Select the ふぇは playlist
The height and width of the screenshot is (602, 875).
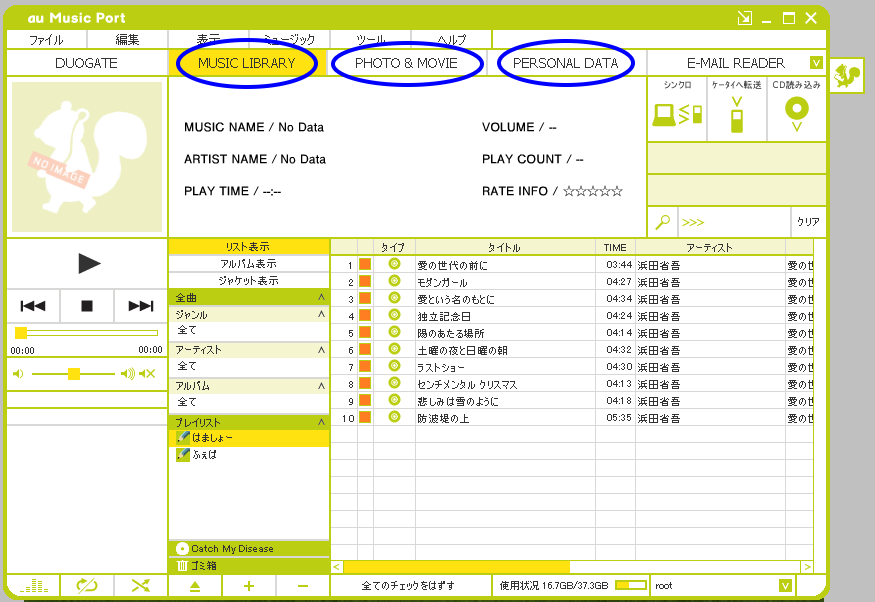click(x=249, y=455)
